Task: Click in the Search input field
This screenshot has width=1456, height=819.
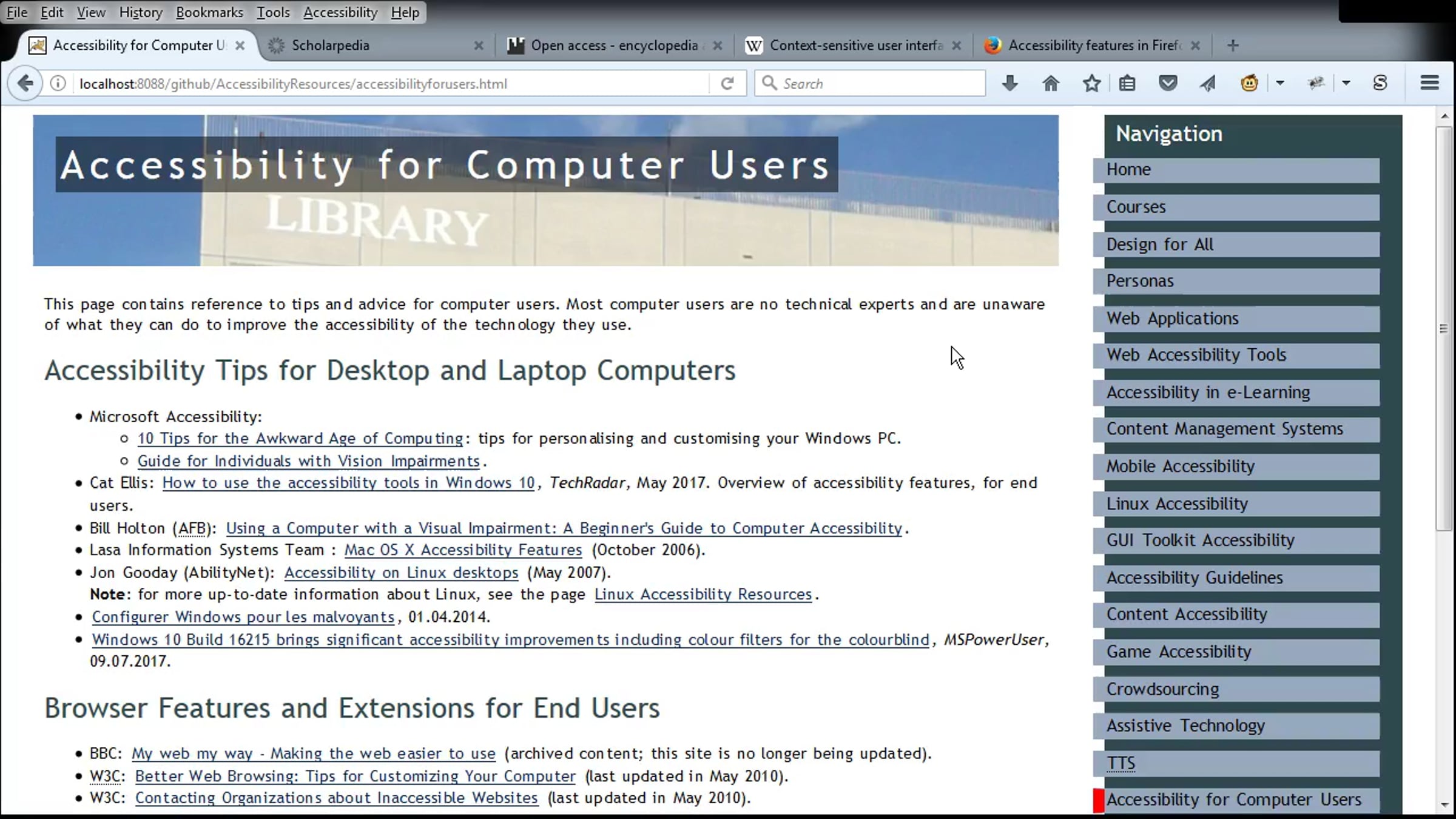Action: click(877, 84)
